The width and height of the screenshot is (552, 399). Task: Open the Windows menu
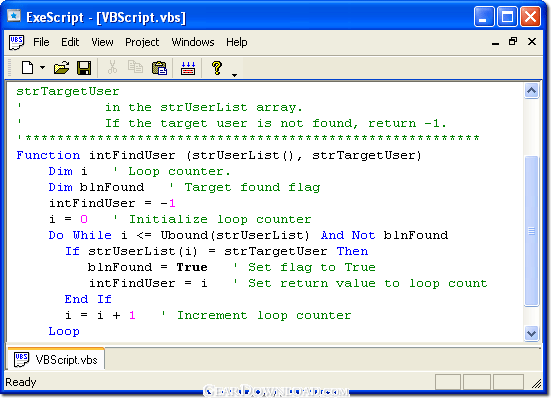[193, 42]
